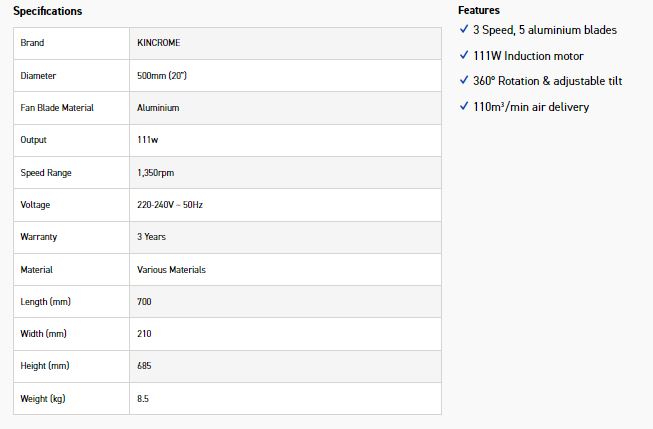
Task: Click the Height (mm) row label
Action: [45, 367]
